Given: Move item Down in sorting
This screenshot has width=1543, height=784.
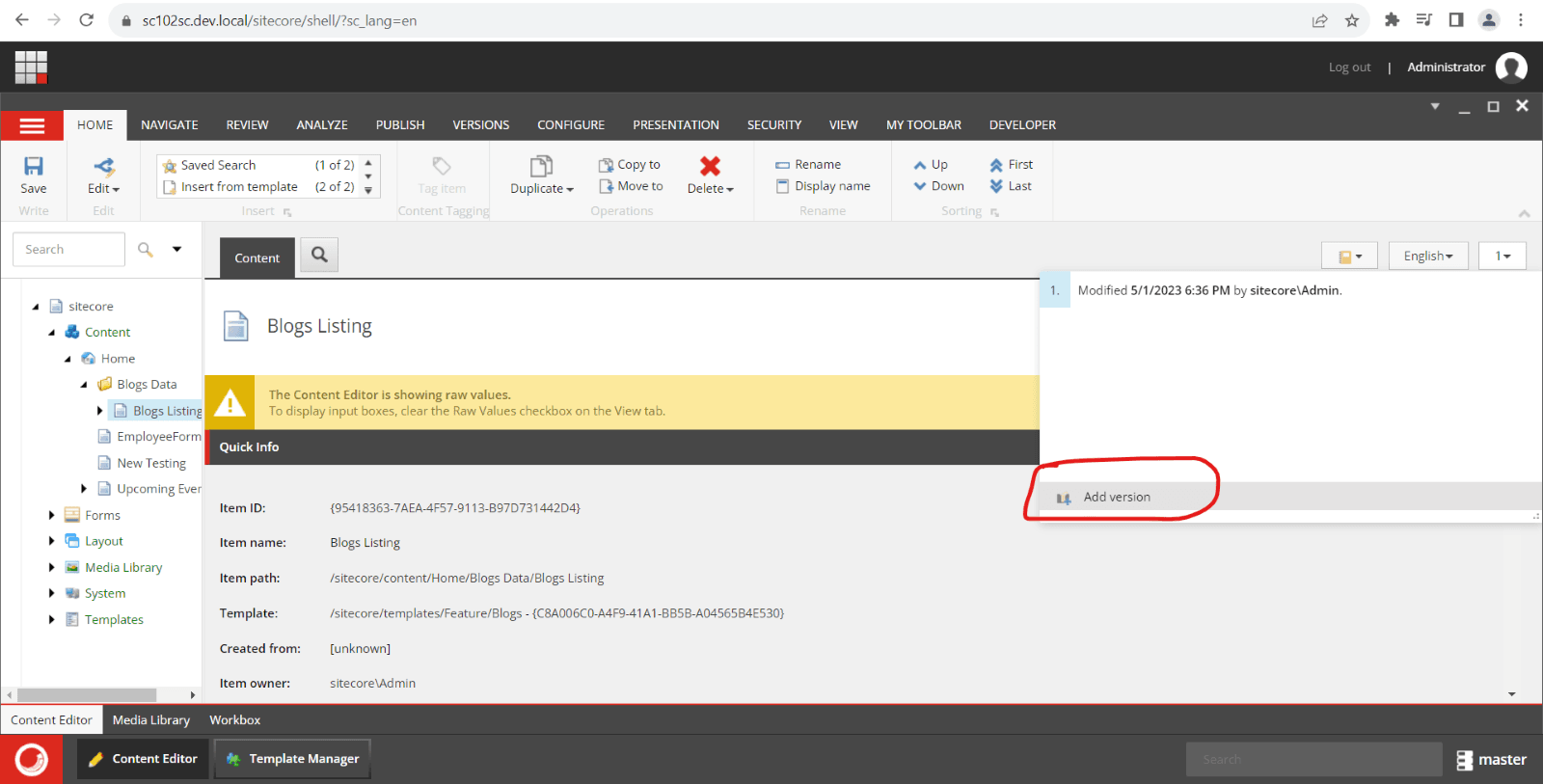Looking at the screenshot, I should coord(938,186).
